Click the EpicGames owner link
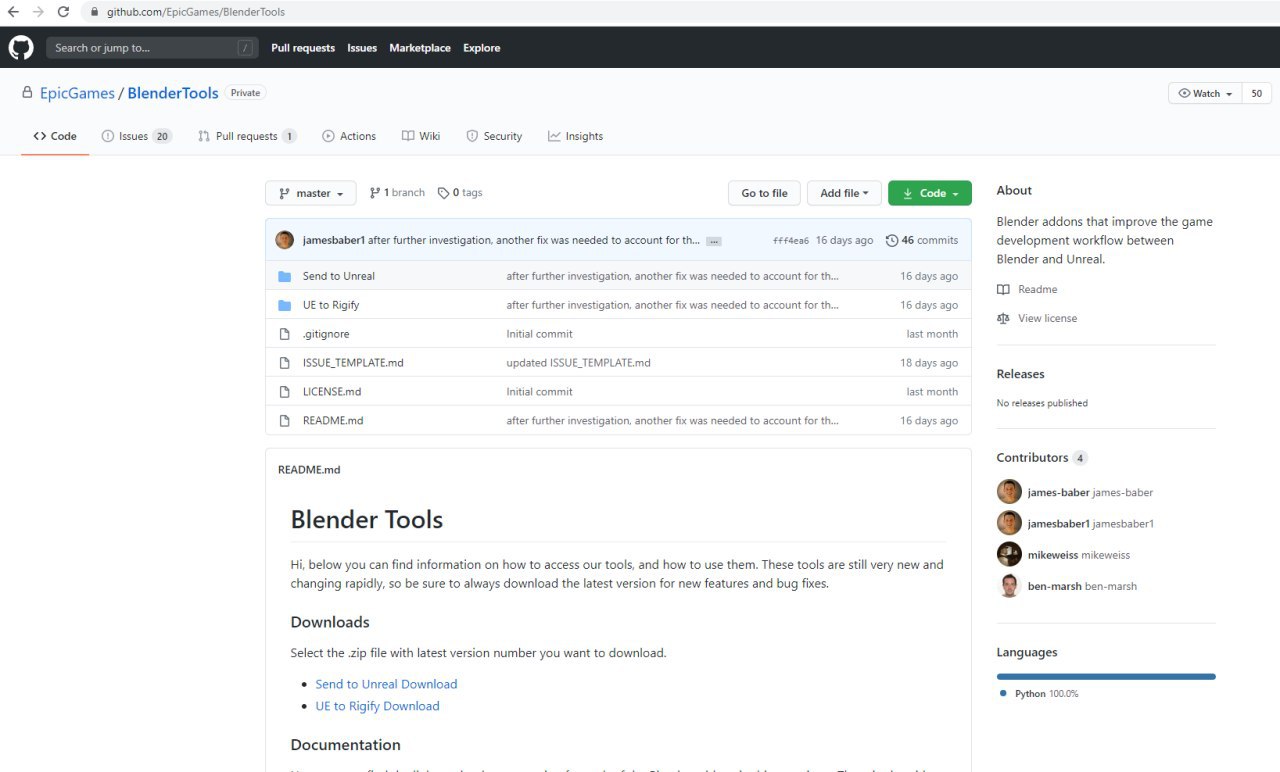Image resolution: width=1280 pixels, height=772 pixels. click(77, 93)
